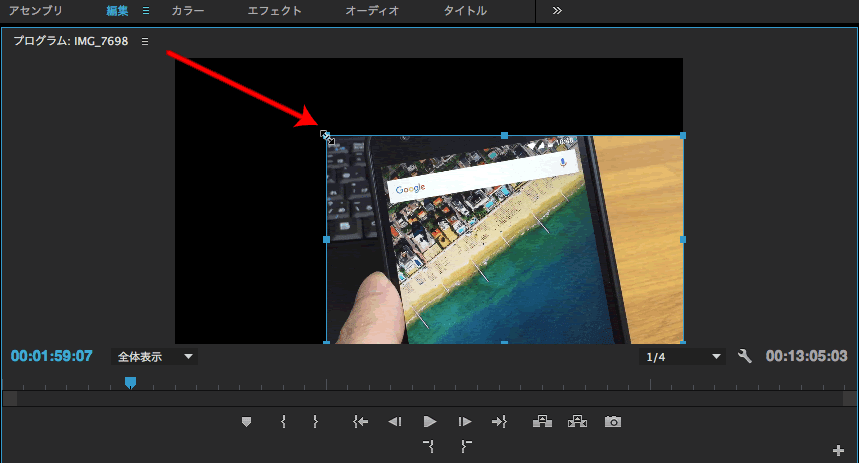Open the Program monitor panel menu
859x463 pixels.
click(145, 42)
